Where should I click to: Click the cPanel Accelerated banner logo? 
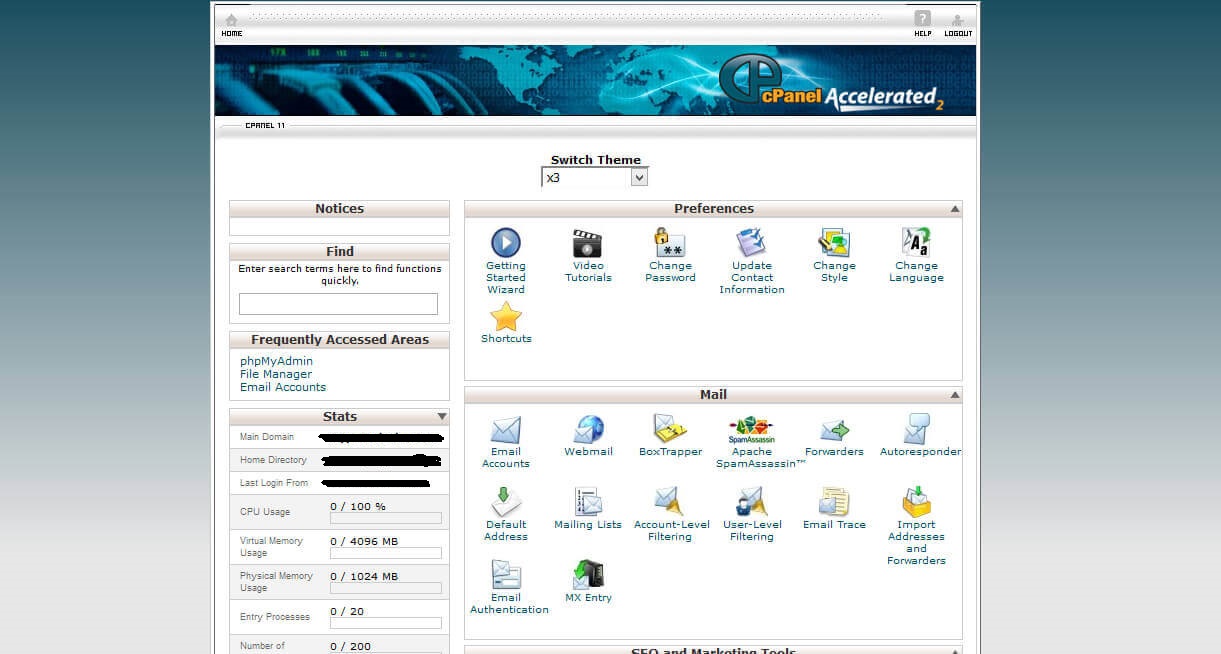click(x=832, y=82)
